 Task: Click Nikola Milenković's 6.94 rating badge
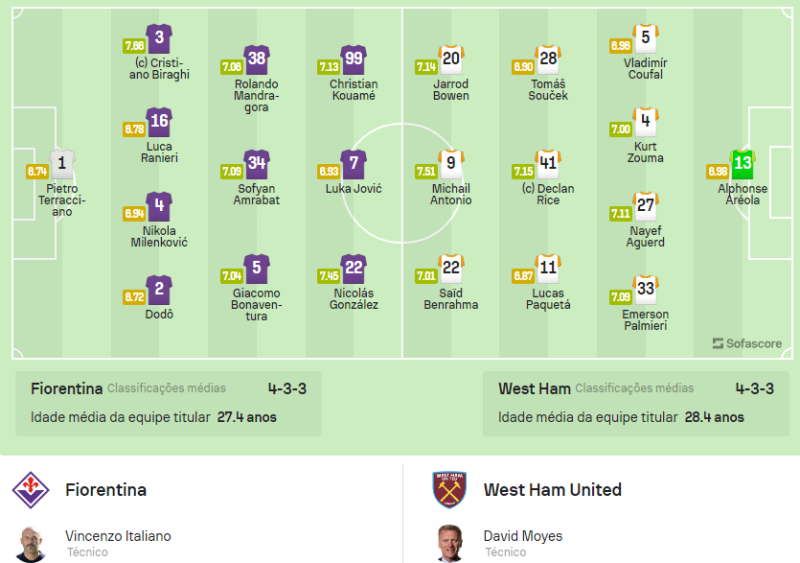click(x=133, y=214)
